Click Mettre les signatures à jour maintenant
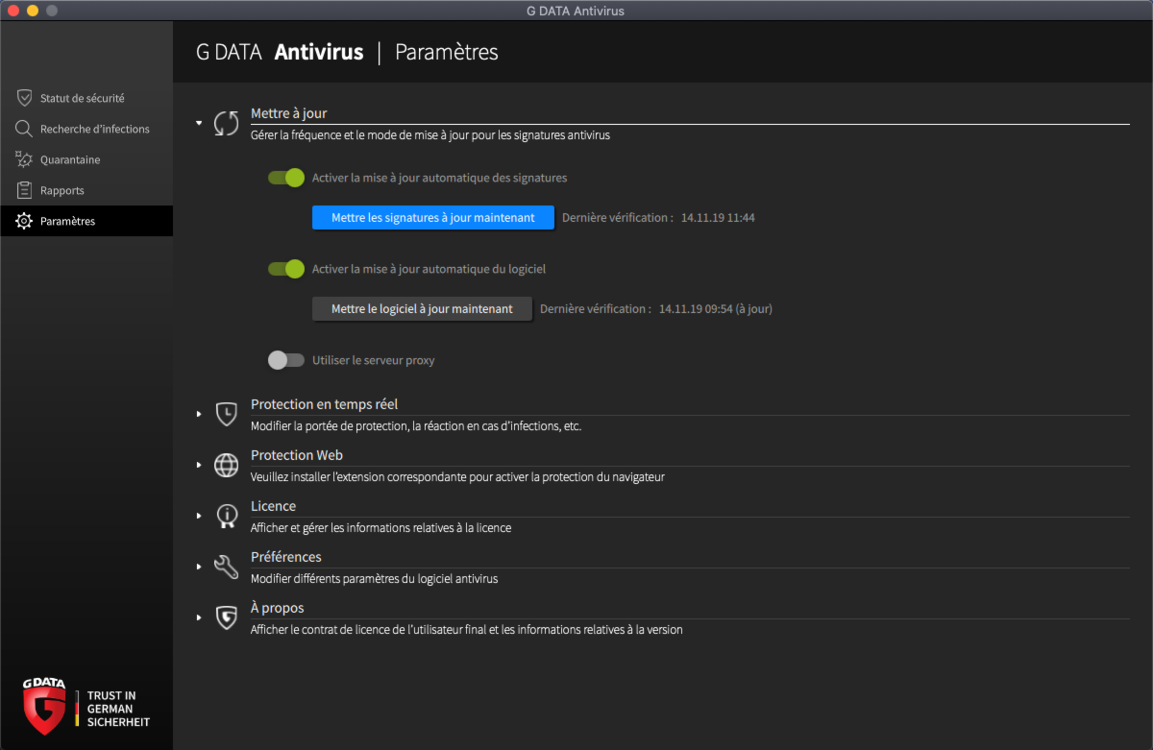The width and height of the screenshot is (1153, 750). click(x=433, y=218)
